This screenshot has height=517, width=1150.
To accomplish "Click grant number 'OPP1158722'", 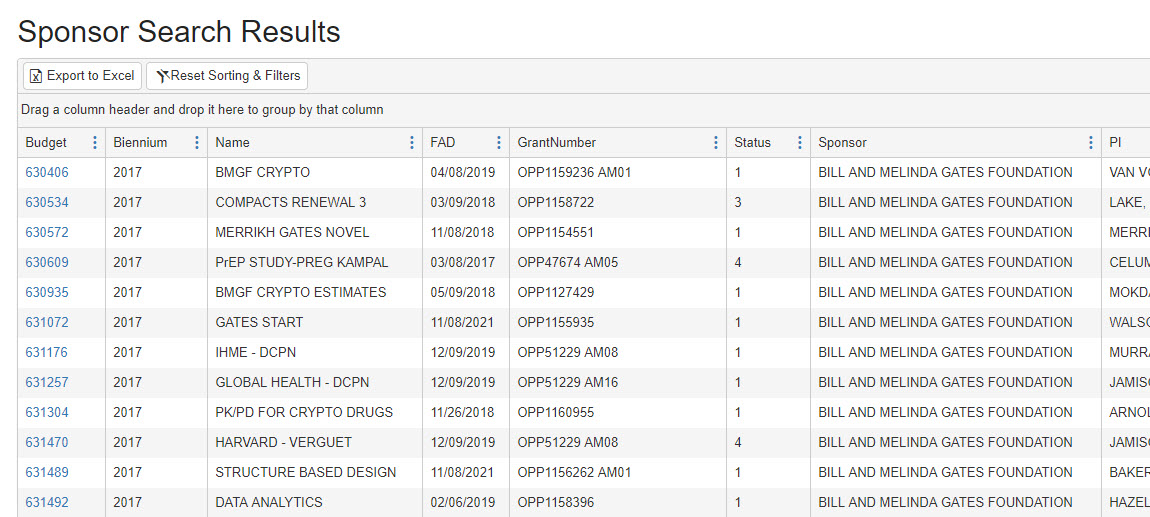I will (556, 202).
